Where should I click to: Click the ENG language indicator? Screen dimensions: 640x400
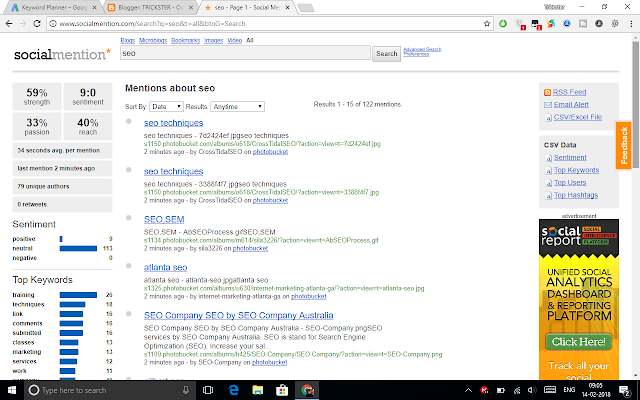coord(569,390)
